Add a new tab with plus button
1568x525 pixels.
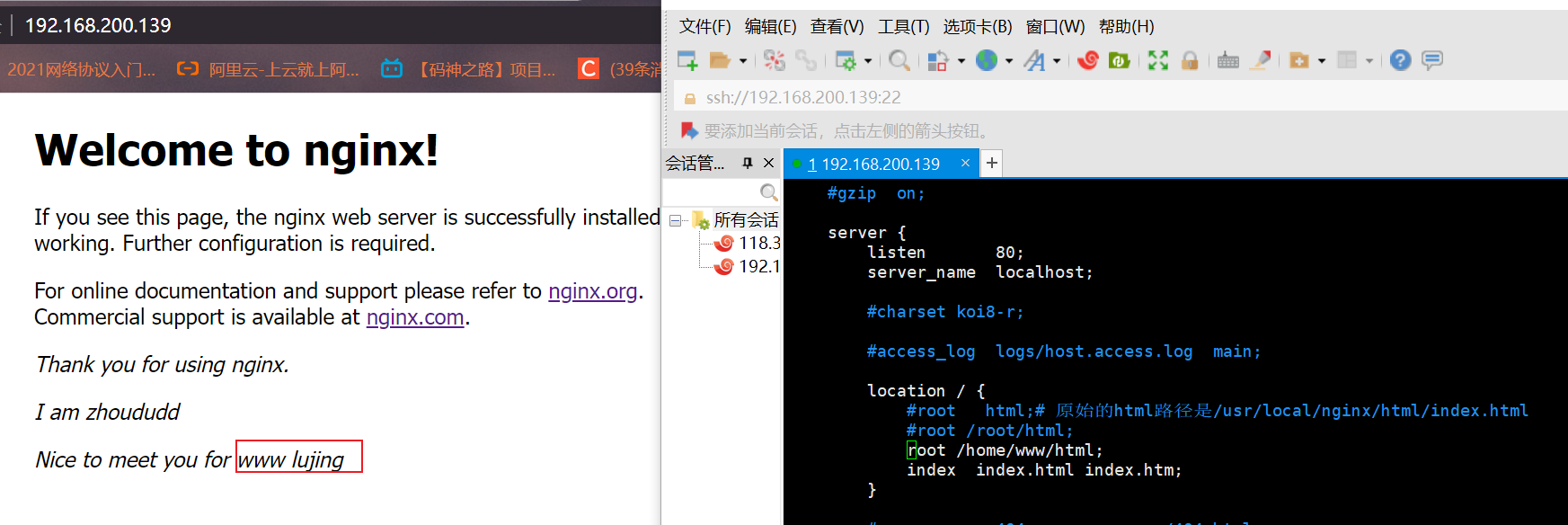991,163
